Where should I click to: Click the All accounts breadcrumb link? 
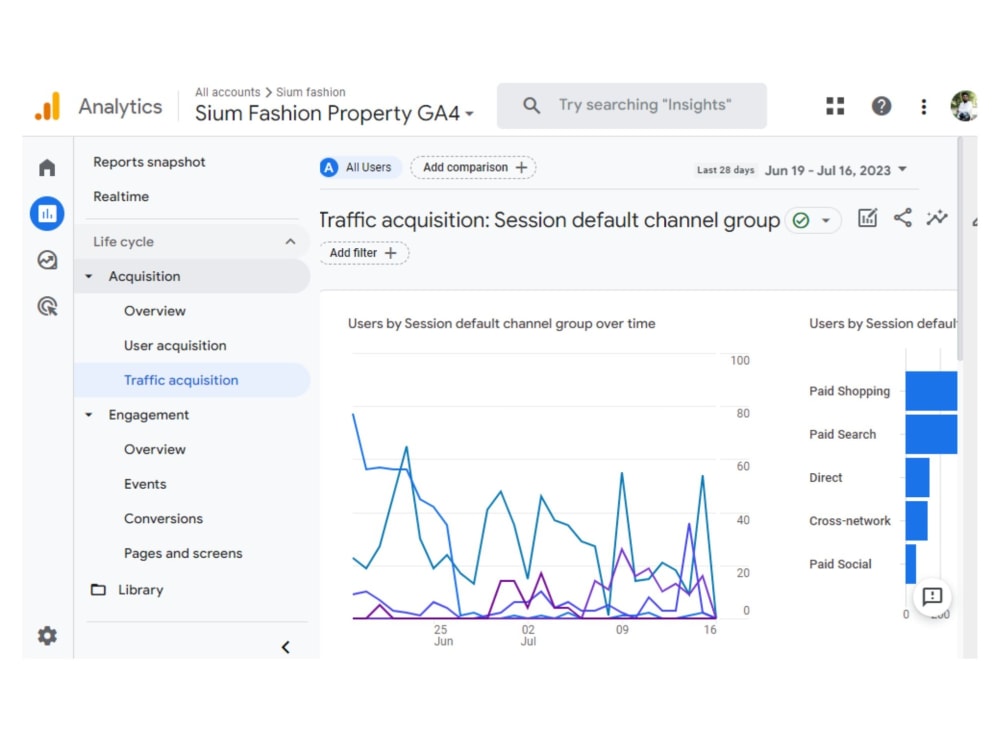(228, 92)
